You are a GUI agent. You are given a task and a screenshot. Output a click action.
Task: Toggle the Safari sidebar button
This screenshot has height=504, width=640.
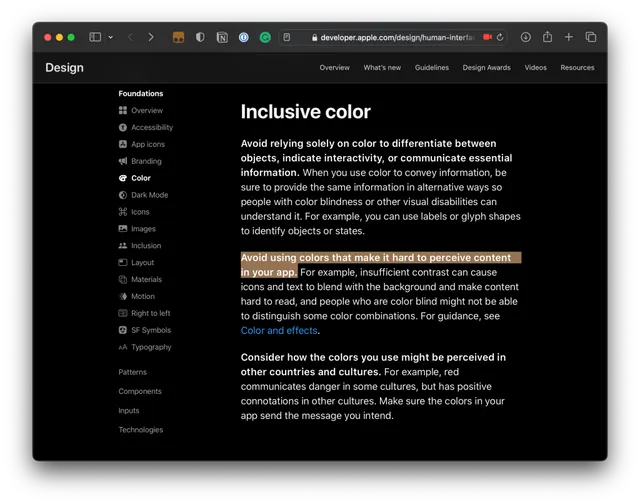coord(95,37)
